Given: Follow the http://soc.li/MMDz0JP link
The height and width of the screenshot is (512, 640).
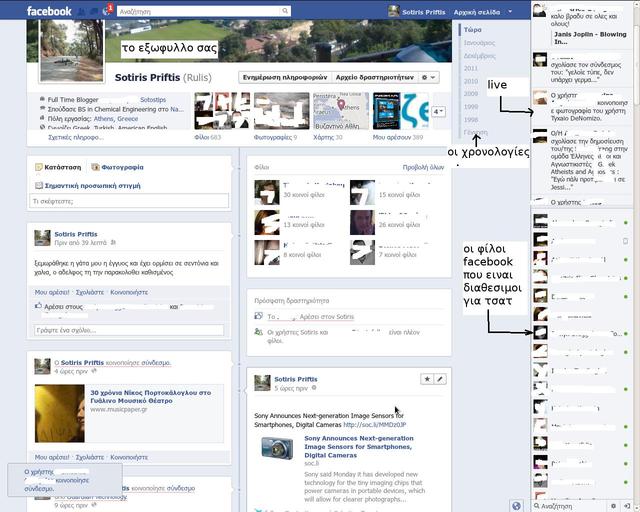Looking at the screenshot, I should tap(375, 425).
